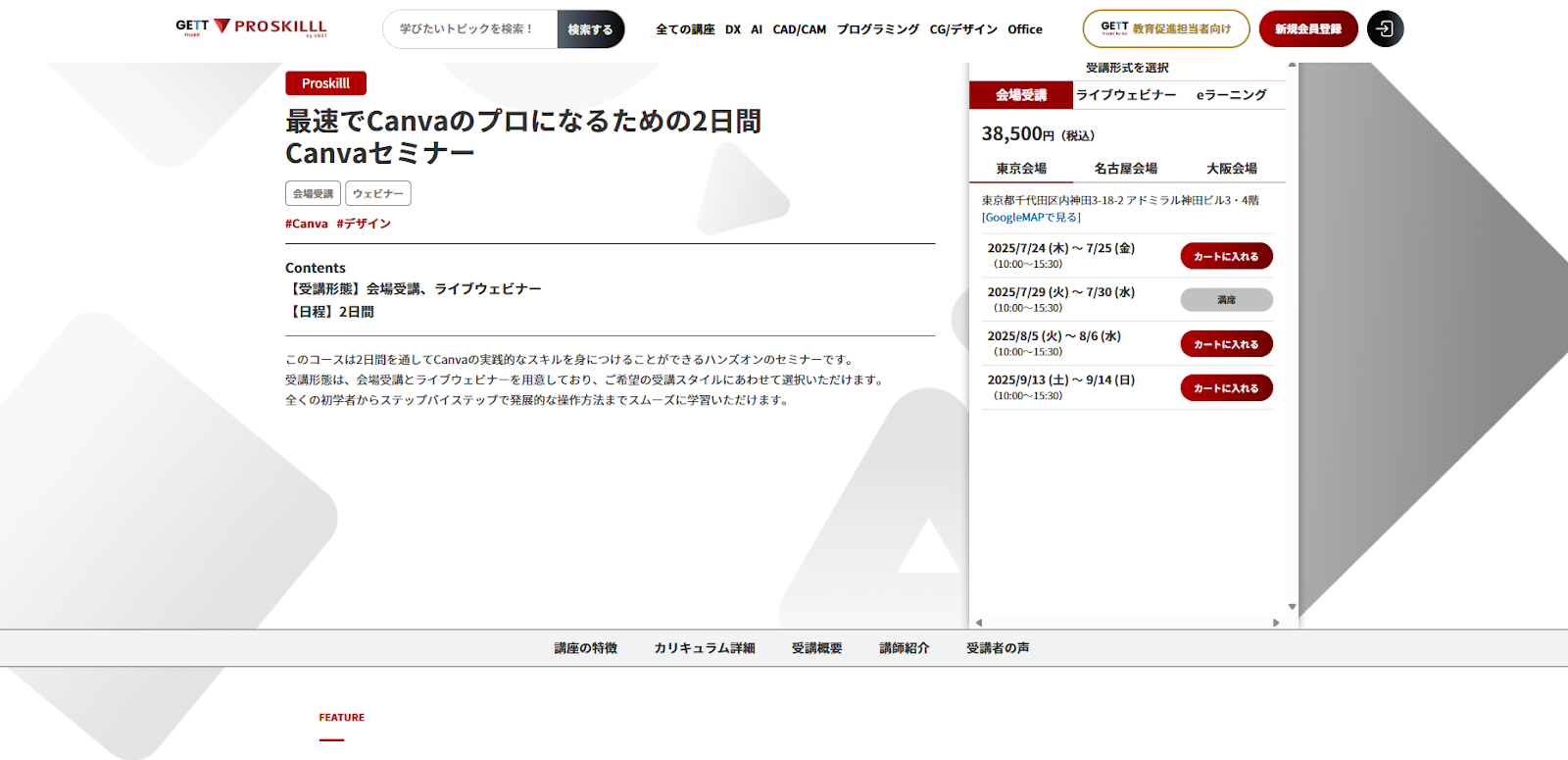This screenshot has width=1568, height=760.
Task: Open the 全ての講座 menu
Action: (685, 29)
